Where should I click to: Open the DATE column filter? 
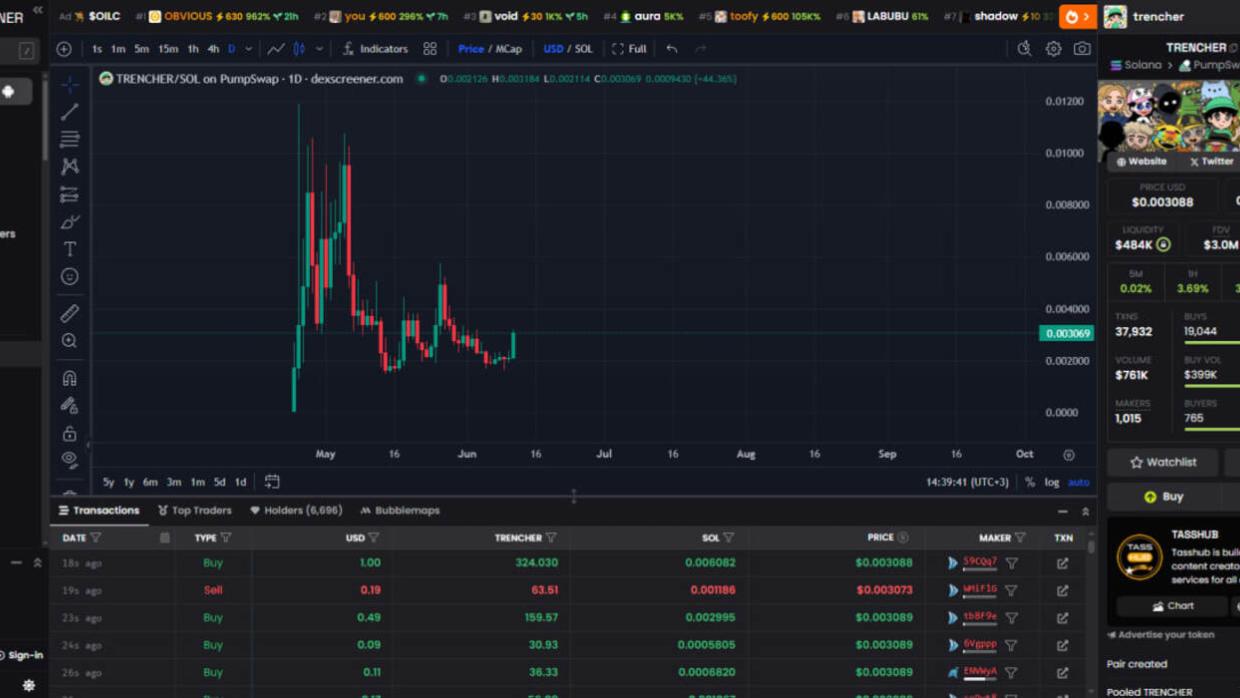coord(96,538)
